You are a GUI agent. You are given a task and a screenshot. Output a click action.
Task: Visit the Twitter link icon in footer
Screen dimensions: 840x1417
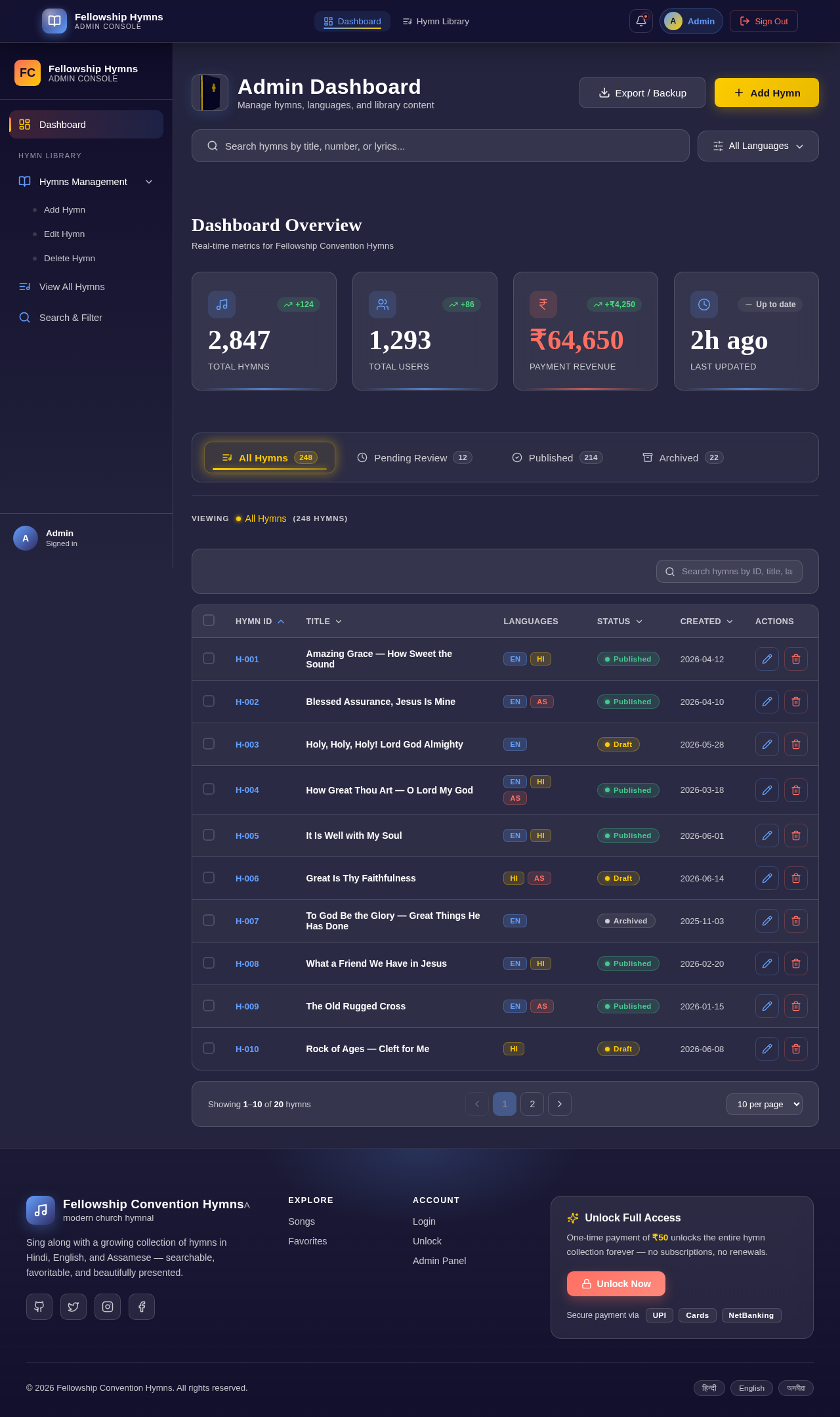(73, 1307)
